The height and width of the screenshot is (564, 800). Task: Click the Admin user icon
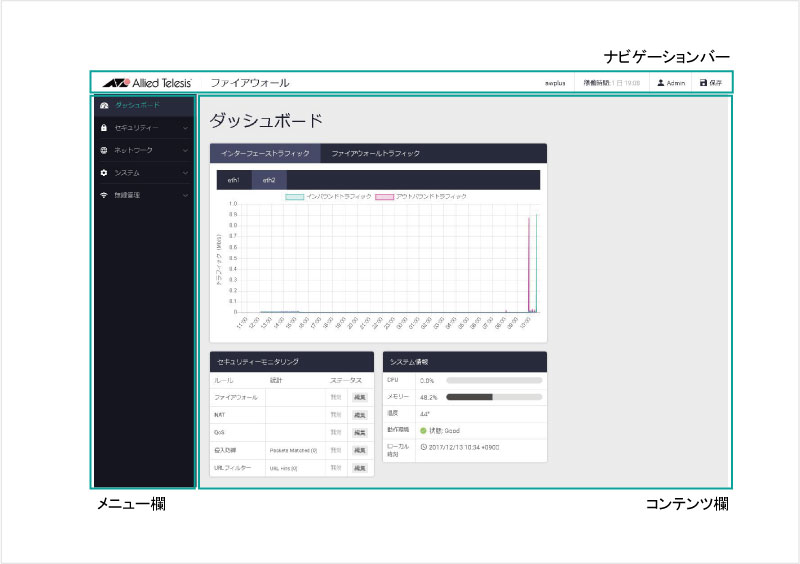tap(661, 83)
